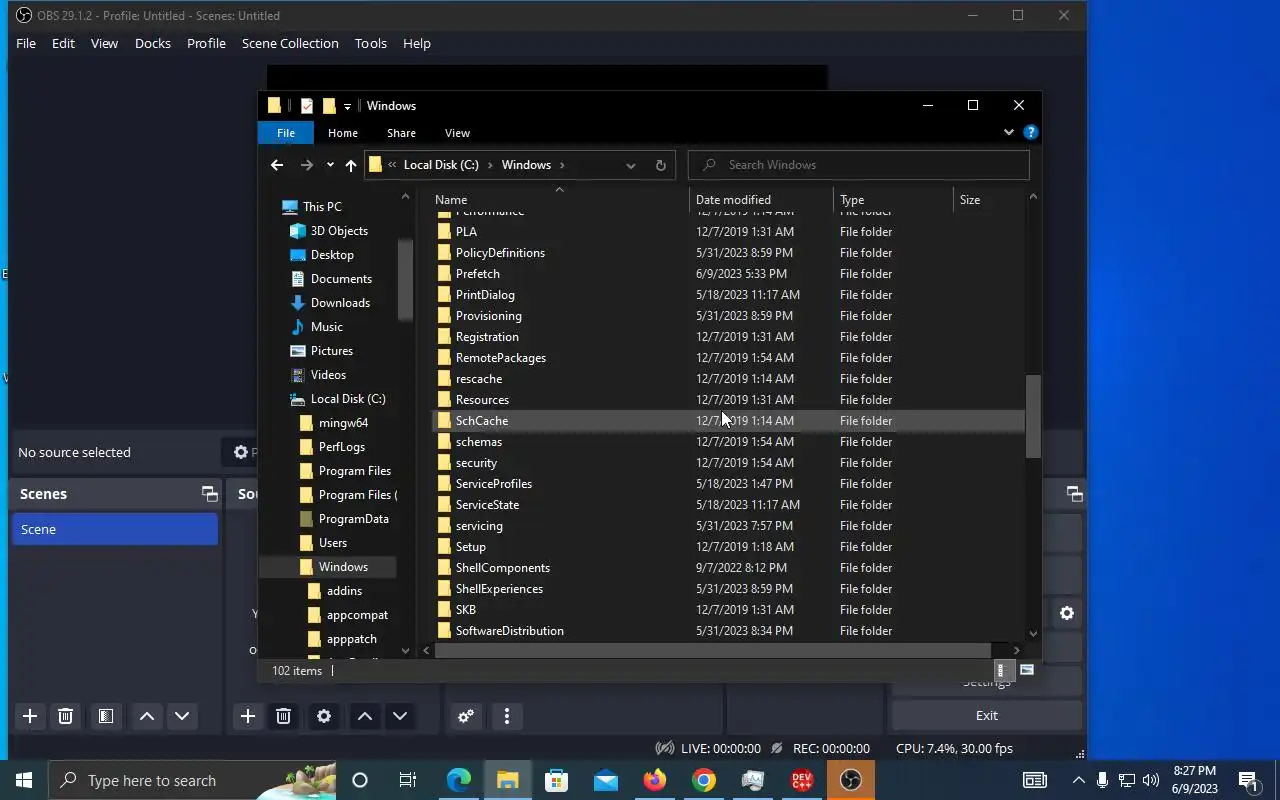
Task: Expand the Explorer ribbon chevron
Action: [1008, 132]
